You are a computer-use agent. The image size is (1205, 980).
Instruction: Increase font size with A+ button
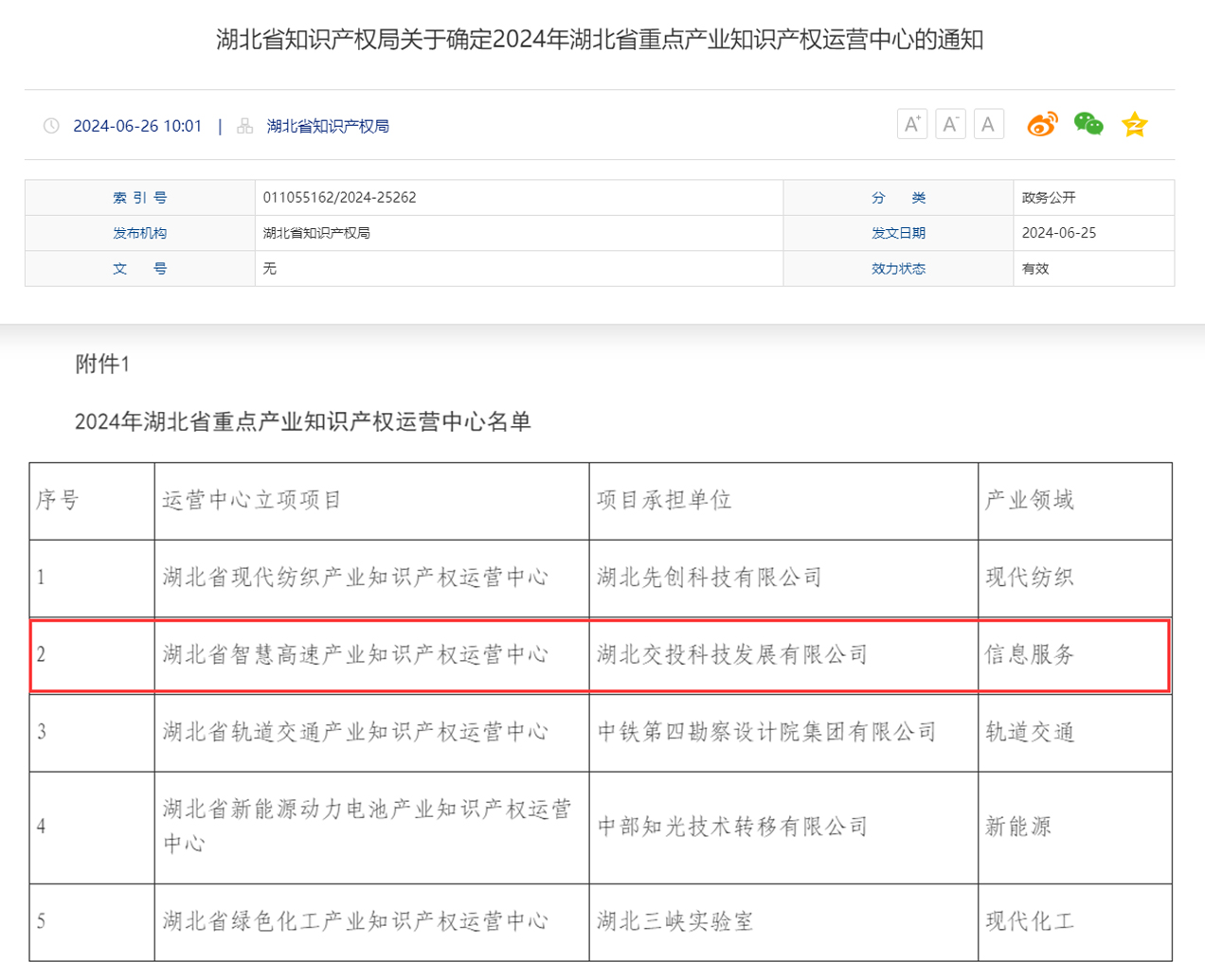[x=911, y=124]
